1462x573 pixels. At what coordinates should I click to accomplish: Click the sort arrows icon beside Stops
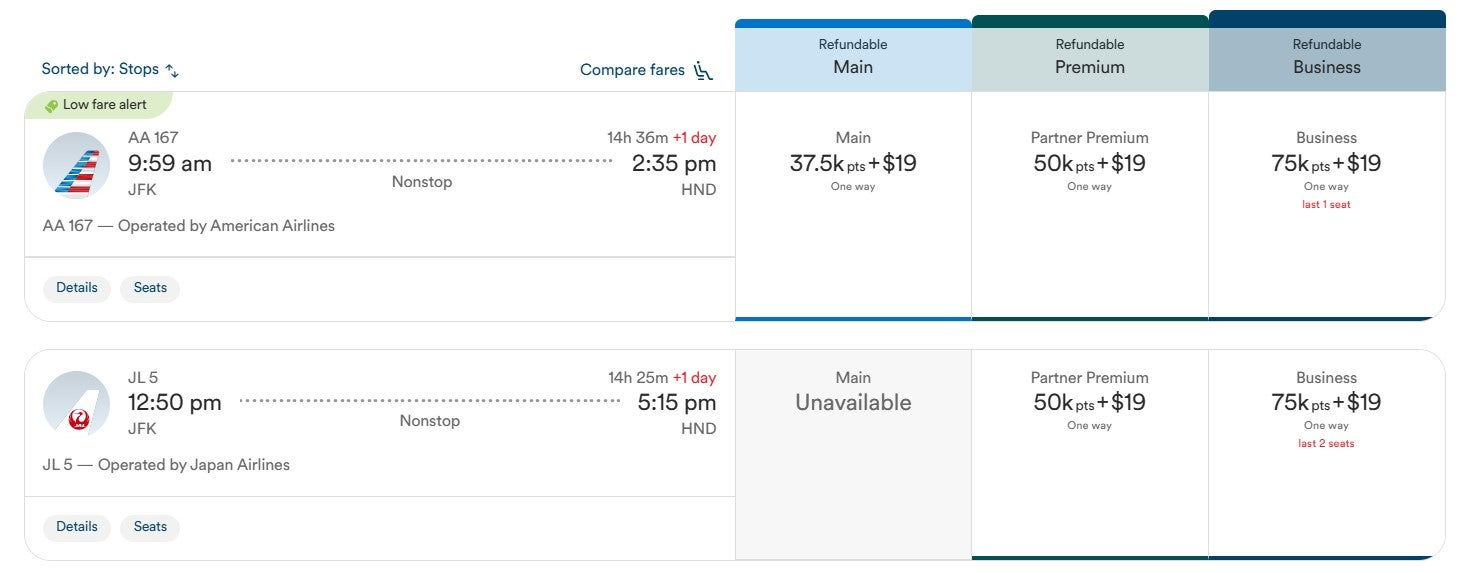tap(172, 70)
